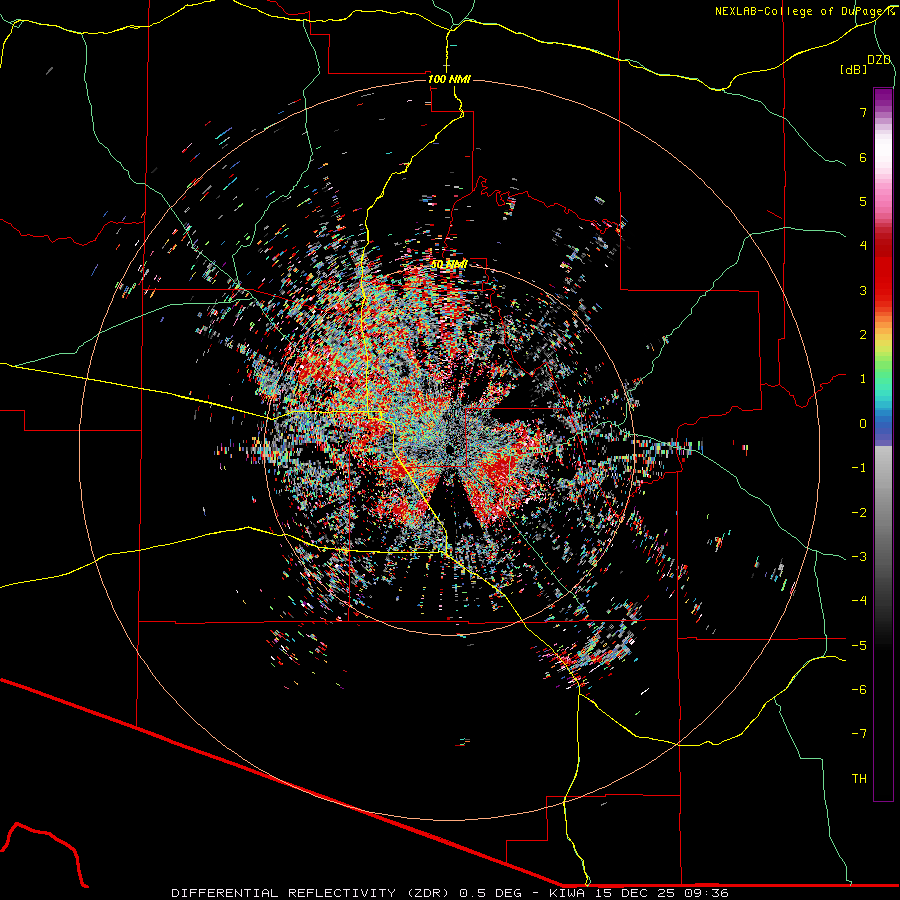The image size is (900, 900).
Task: Click the 7 dB tick label
Action: pos(863,112)
